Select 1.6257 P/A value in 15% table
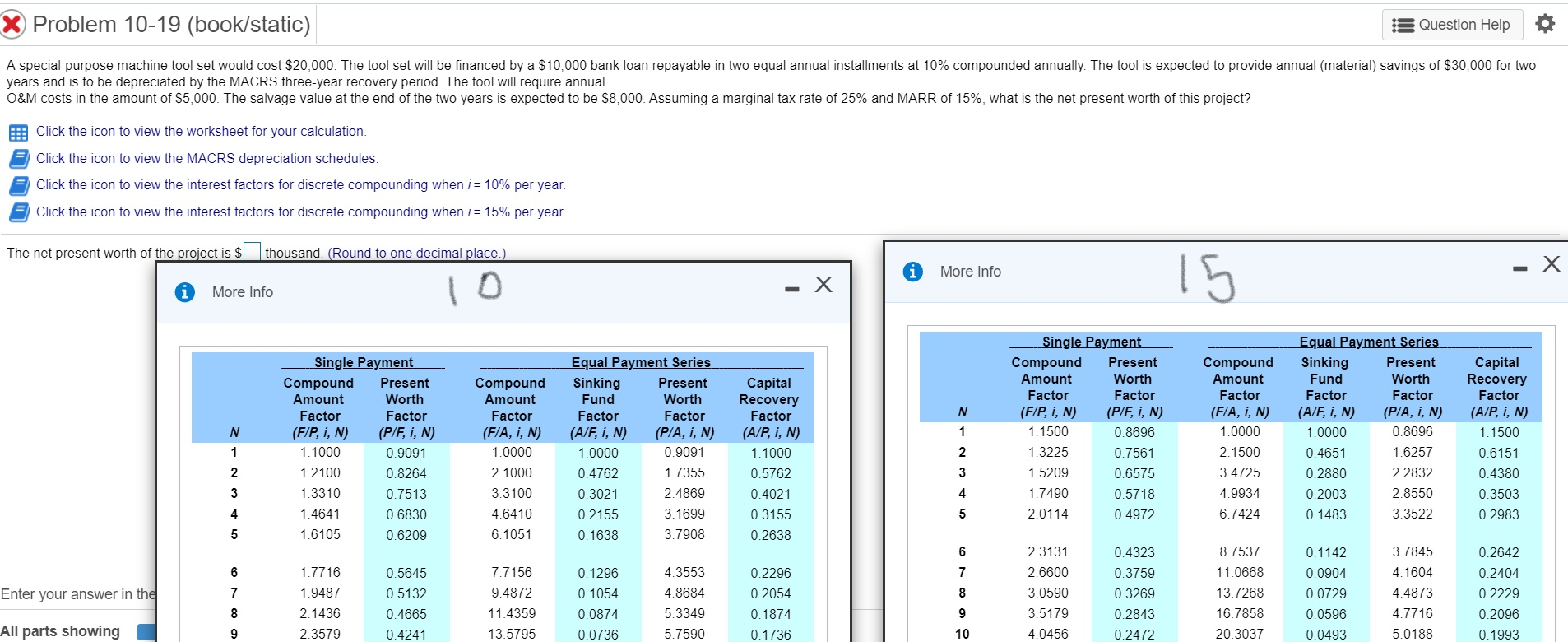Image resolution: width=1568 pixels, height=642 pixels. tap(1413, 453)
